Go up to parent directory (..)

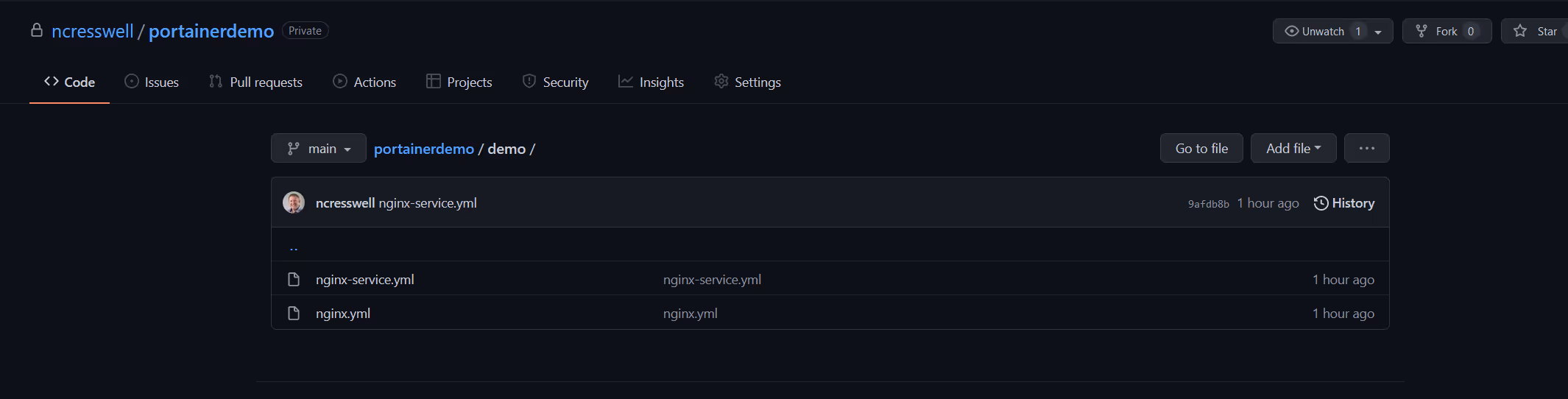tap(294, 247)
